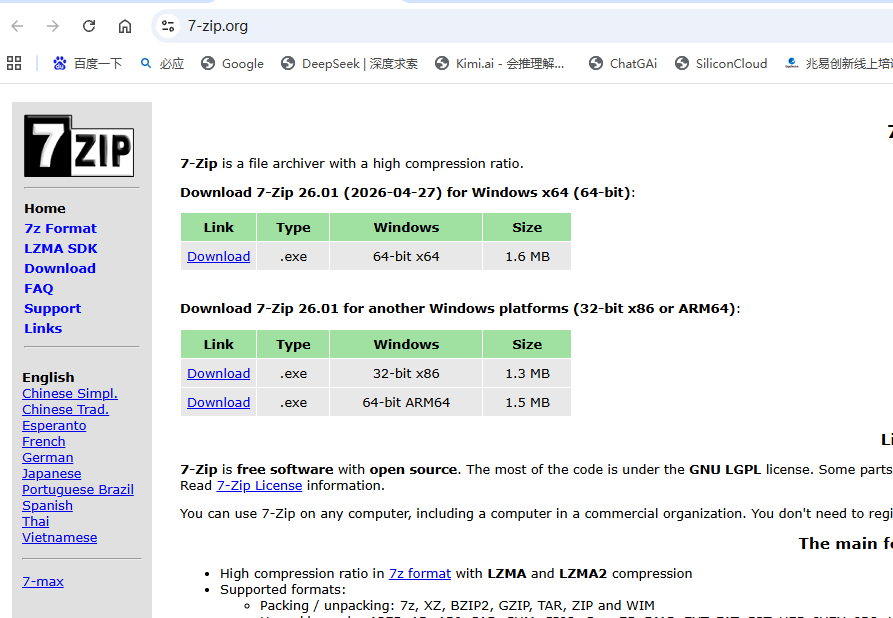Click the 1.5 MB size cell
893x618 pixels.
point(527,402)
